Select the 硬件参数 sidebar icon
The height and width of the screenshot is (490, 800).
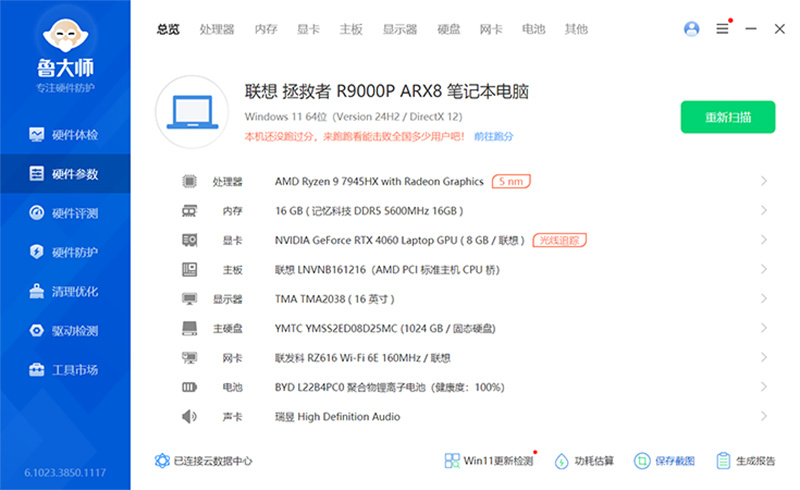click(x=37, y=174)
